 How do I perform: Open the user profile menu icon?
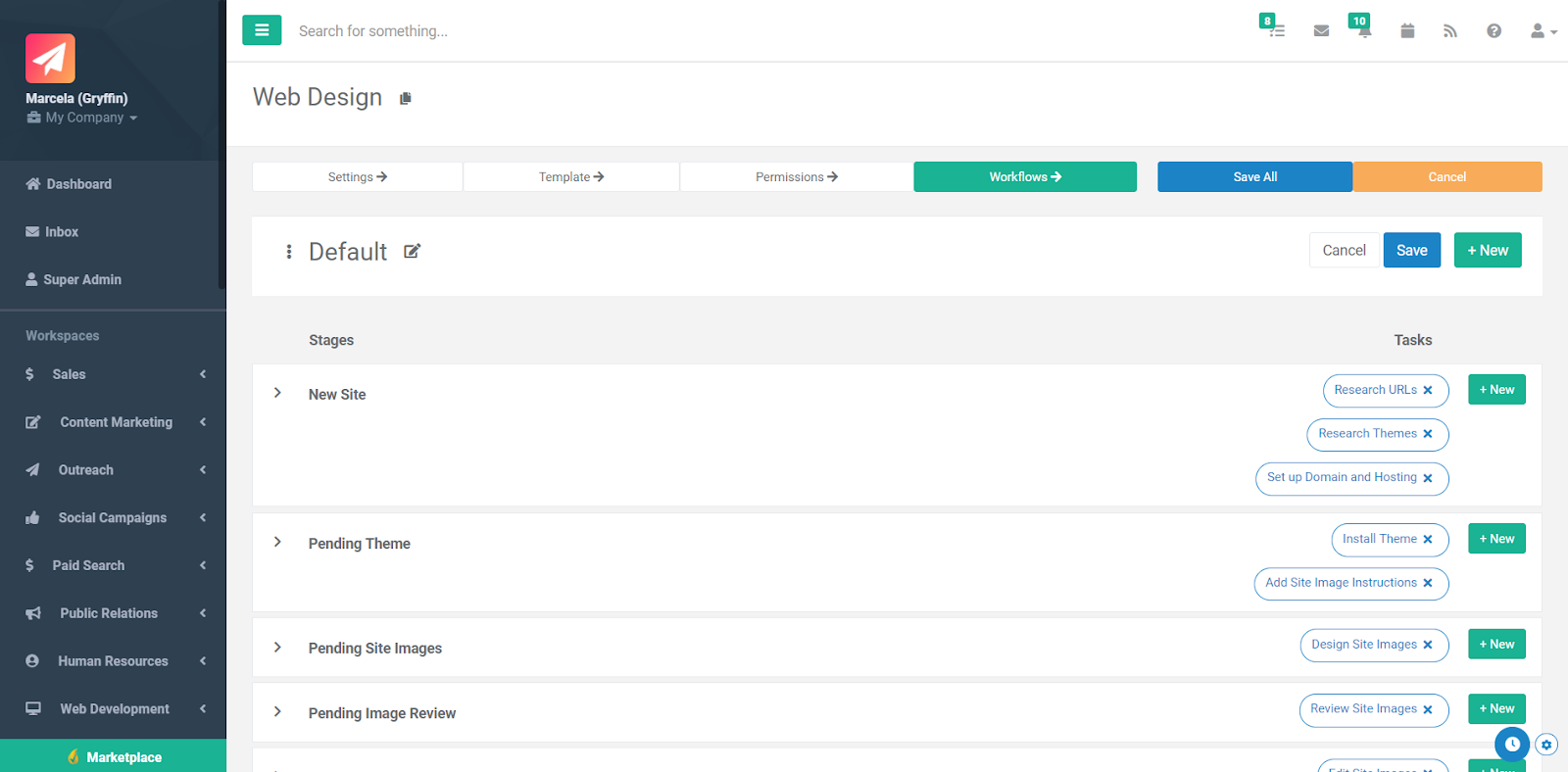click(1543, 31)
